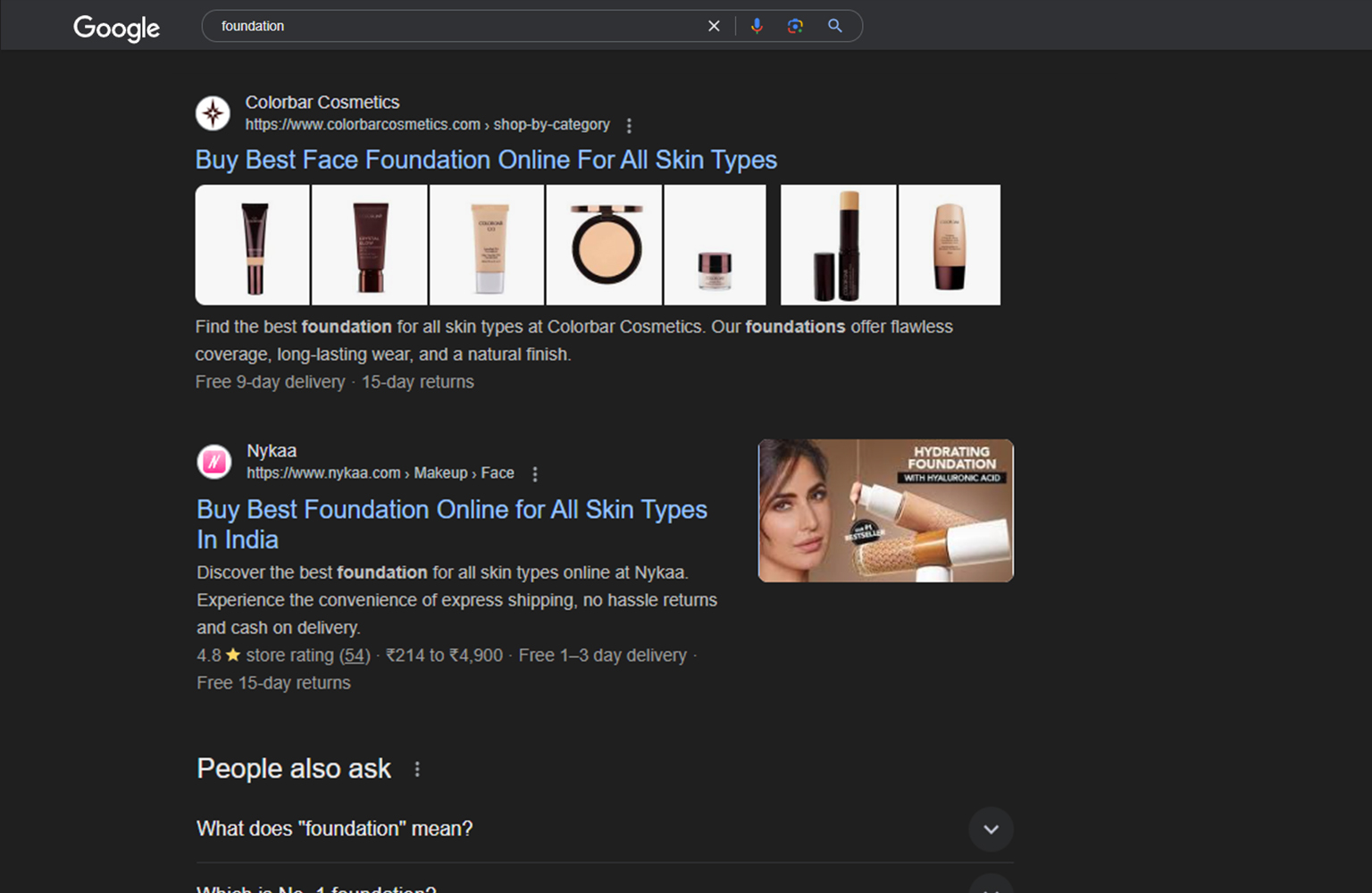Click Colorbar Cosmetics site name
This screenshot has width=1372, height=893.
click(x=322, y=103)
